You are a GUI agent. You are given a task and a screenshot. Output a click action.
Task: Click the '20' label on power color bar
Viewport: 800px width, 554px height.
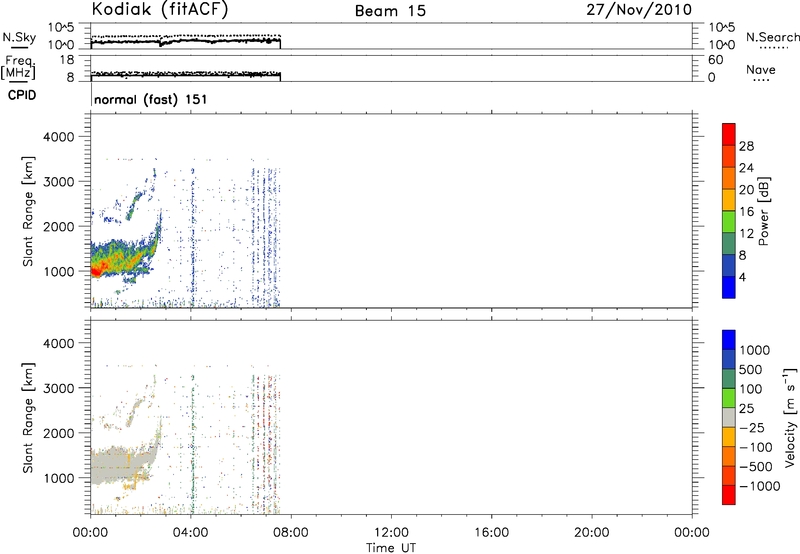tap(746, 190)
